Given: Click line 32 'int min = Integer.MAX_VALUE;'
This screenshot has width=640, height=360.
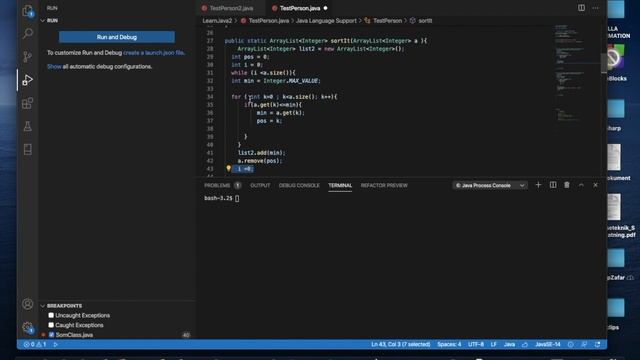Looking at the screenshot, I should [x=276, y=81].
